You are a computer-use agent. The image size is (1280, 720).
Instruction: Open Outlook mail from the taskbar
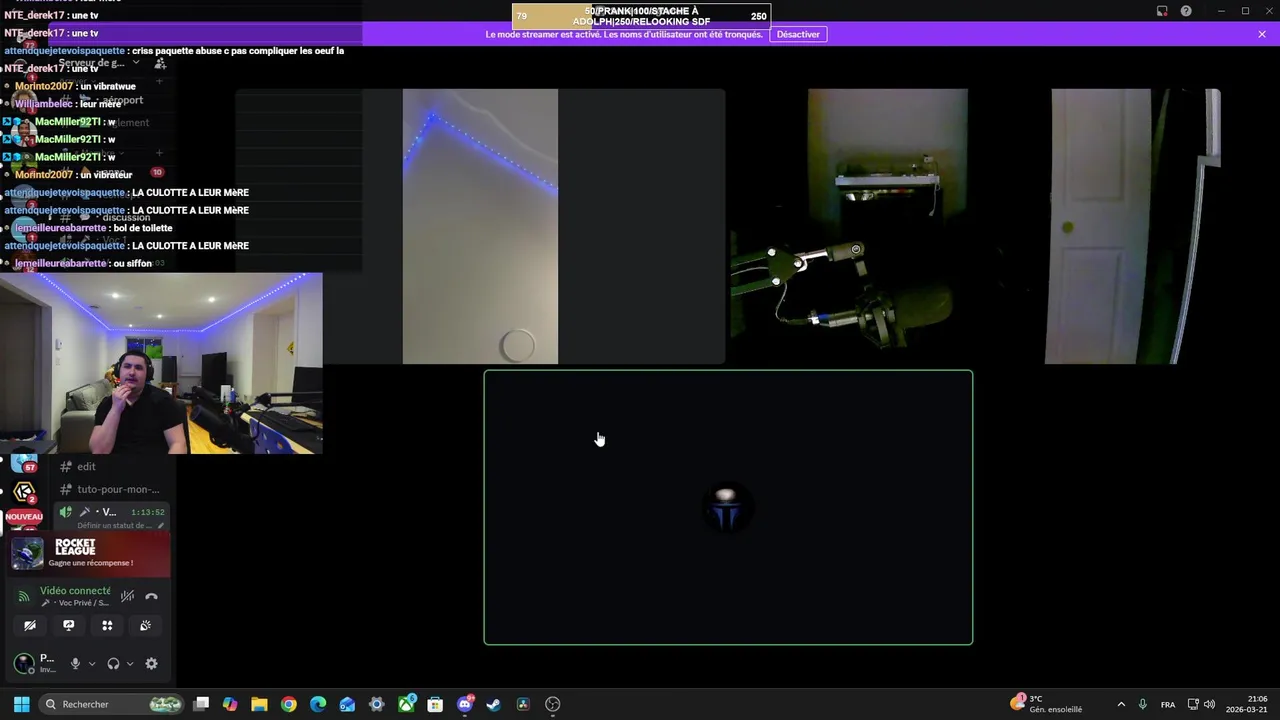[347, 704]
